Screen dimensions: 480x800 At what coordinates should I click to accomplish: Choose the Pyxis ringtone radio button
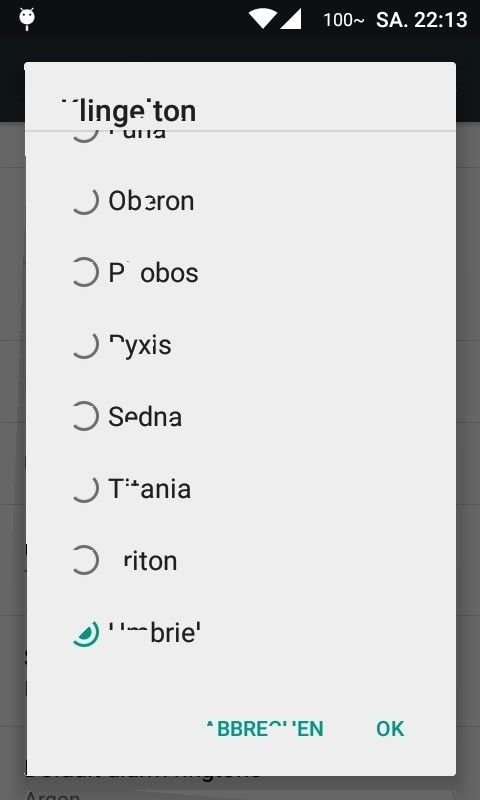coord(85,345)
